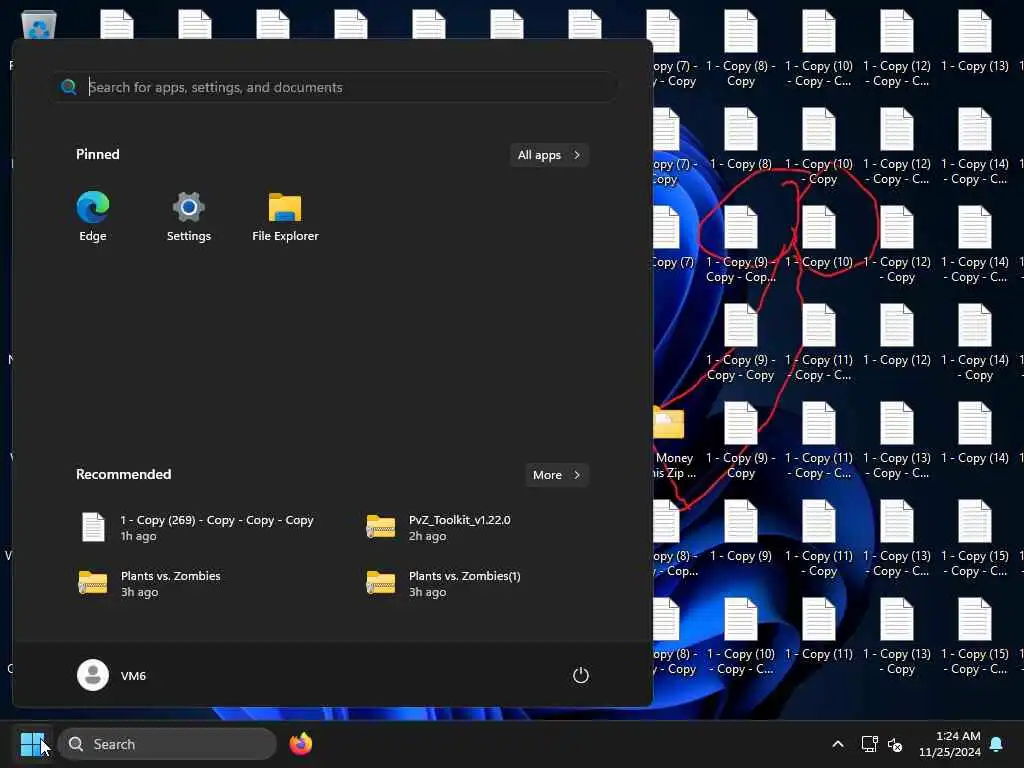1024x768 pixels.
Task: Open the taskbar Search box
Action: coord(167,744)
